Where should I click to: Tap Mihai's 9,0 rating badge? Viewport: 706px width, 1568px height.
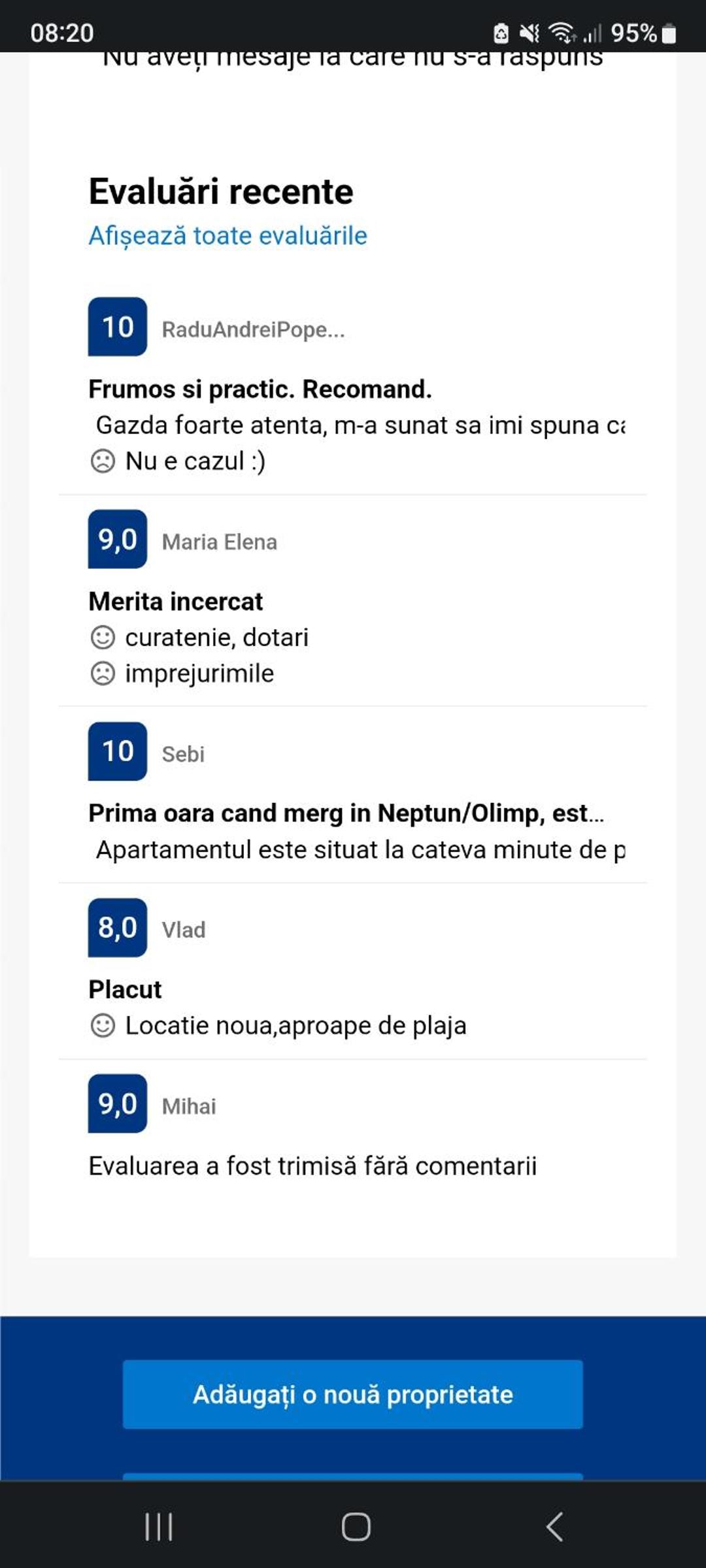click(118, 1103)
